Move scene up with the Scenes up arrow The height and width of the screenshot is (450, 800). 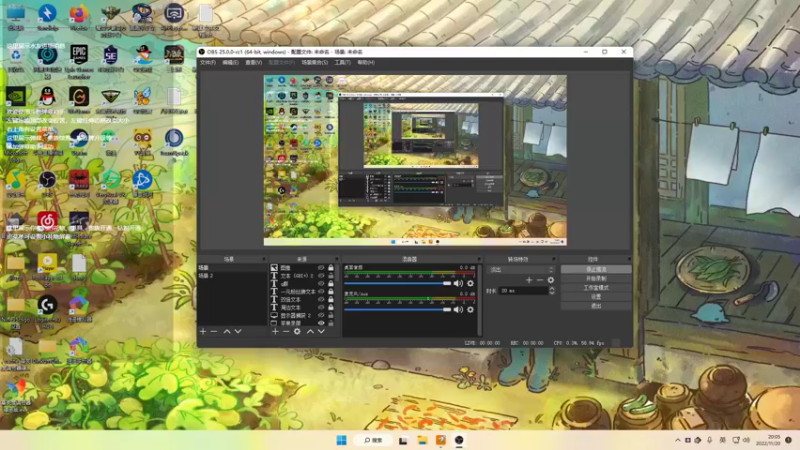pos(227,332)
